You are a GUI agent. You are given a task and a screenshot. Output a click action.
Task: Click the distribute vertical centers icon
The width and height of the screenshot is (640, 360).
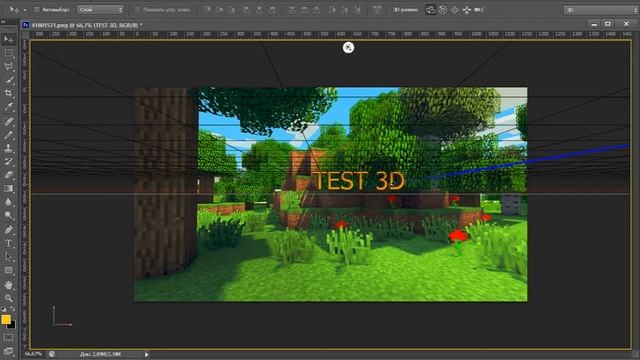(304, 10)
